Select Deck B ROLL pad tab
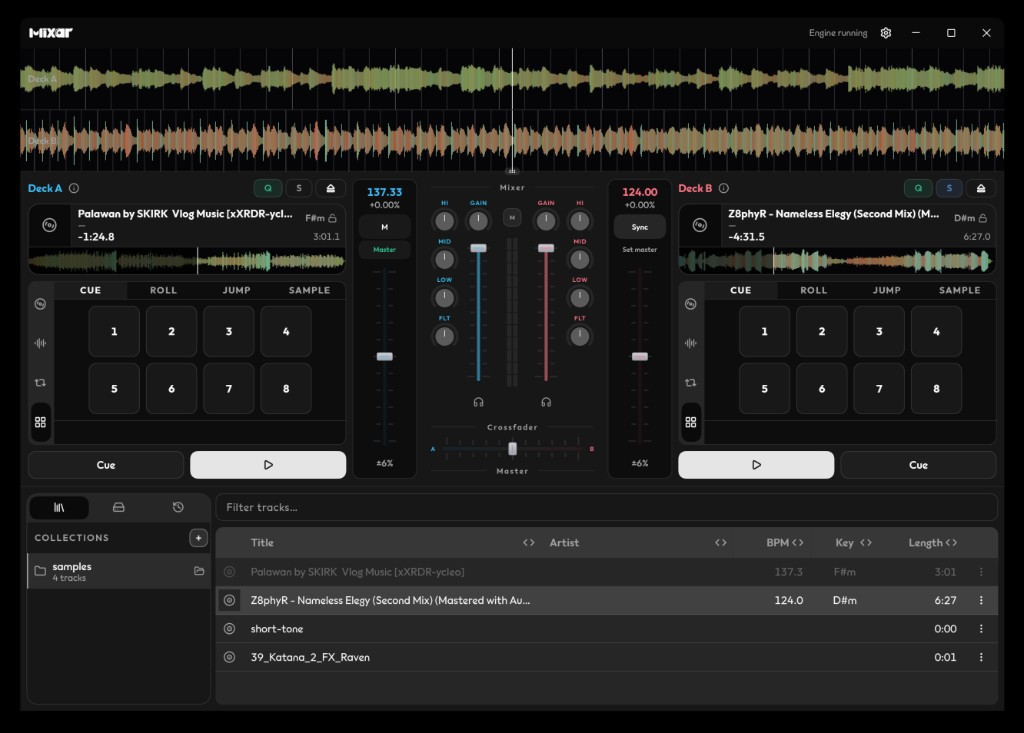Viewport: 1024px width, 733px height. (x=814, y=290)
